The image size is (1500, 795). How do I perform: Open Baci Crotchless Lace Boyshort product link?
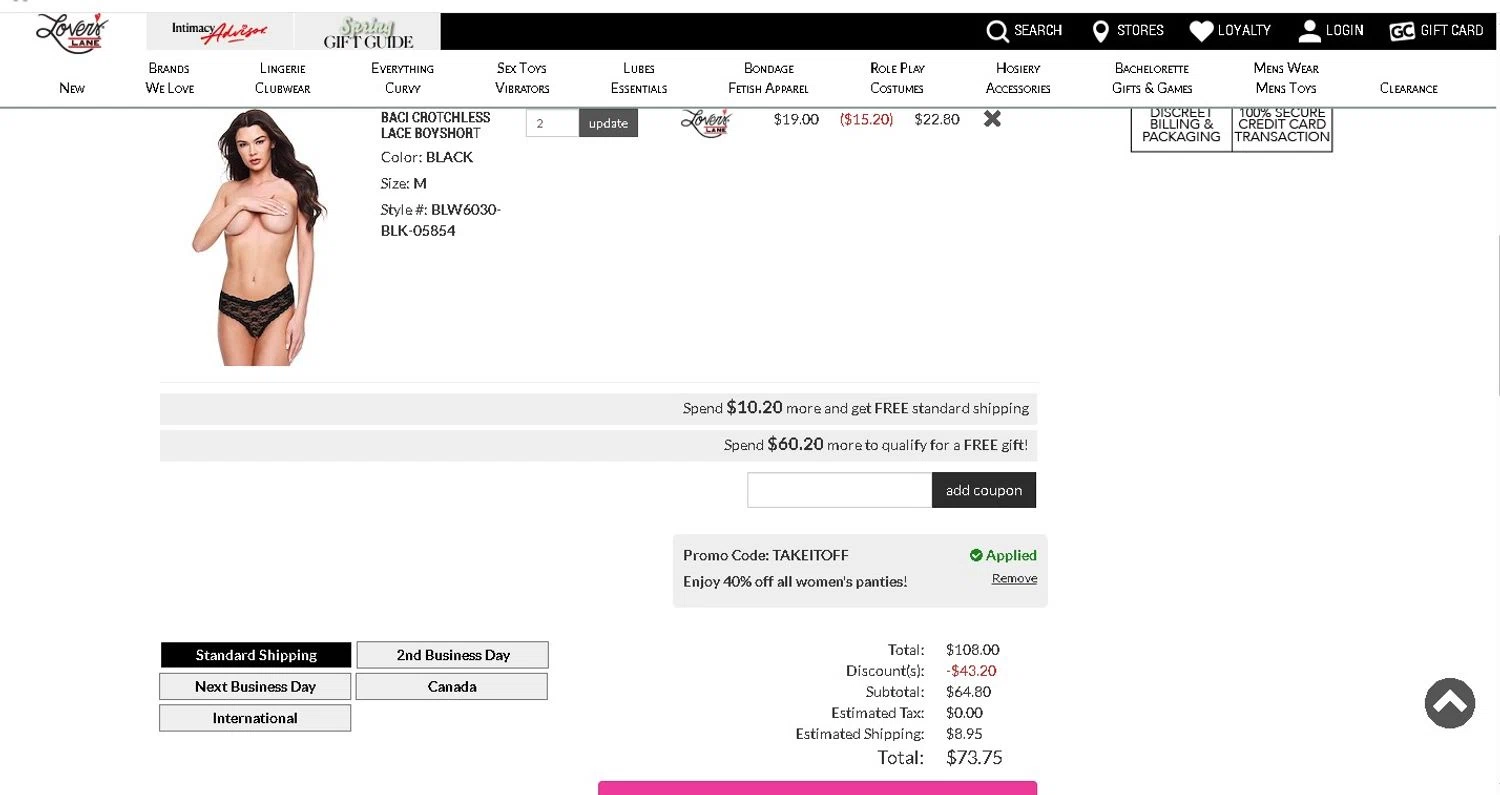[436, 125]
